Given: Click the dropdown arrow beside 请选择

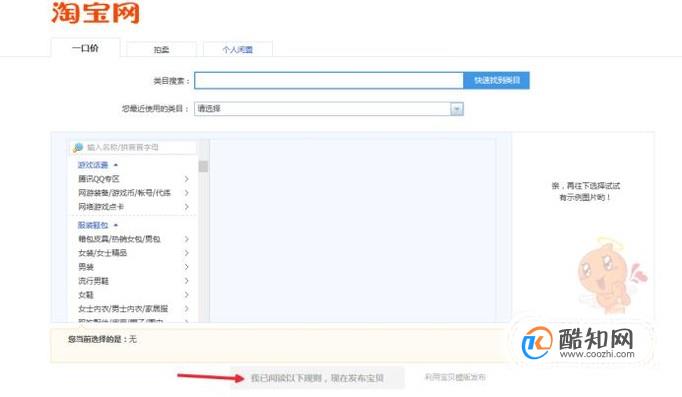Looking at the screenshot, I should 457,109.
